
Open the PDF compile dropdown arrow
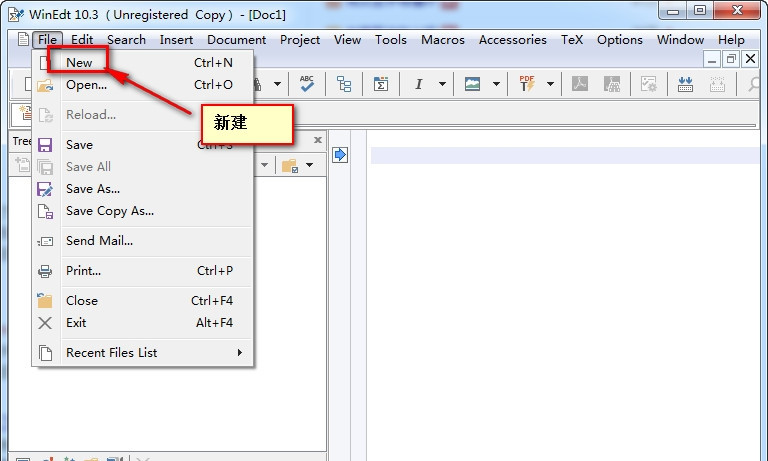point(550,84)
